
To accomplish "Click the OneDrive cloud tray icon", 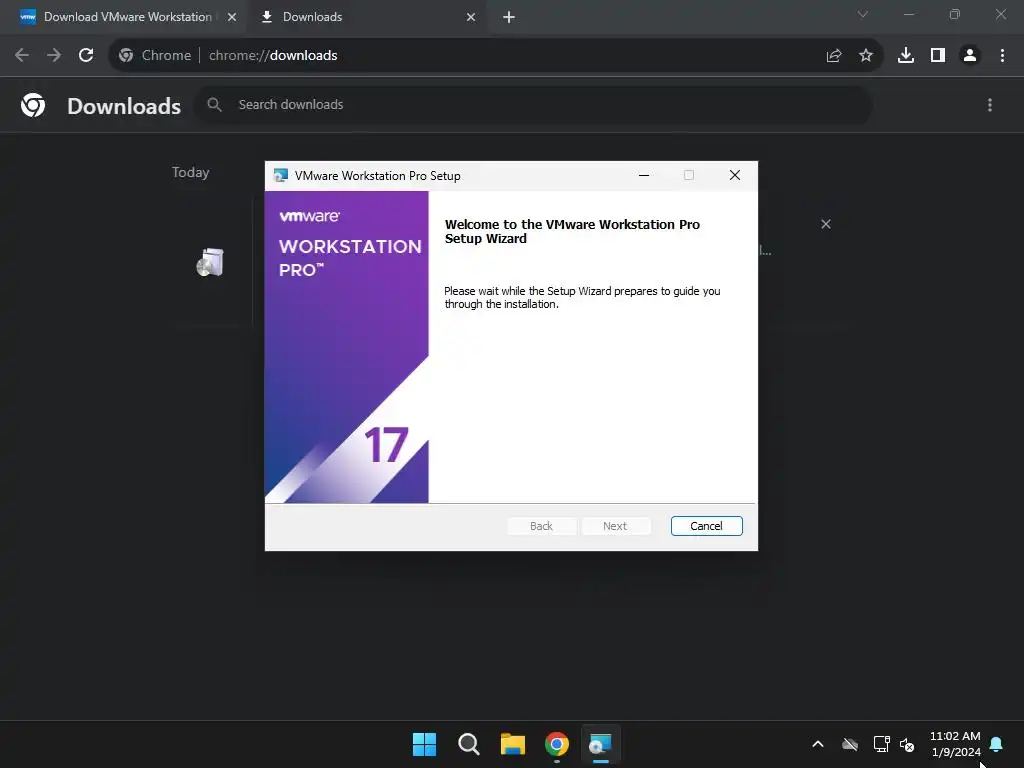I will point(850,744).
